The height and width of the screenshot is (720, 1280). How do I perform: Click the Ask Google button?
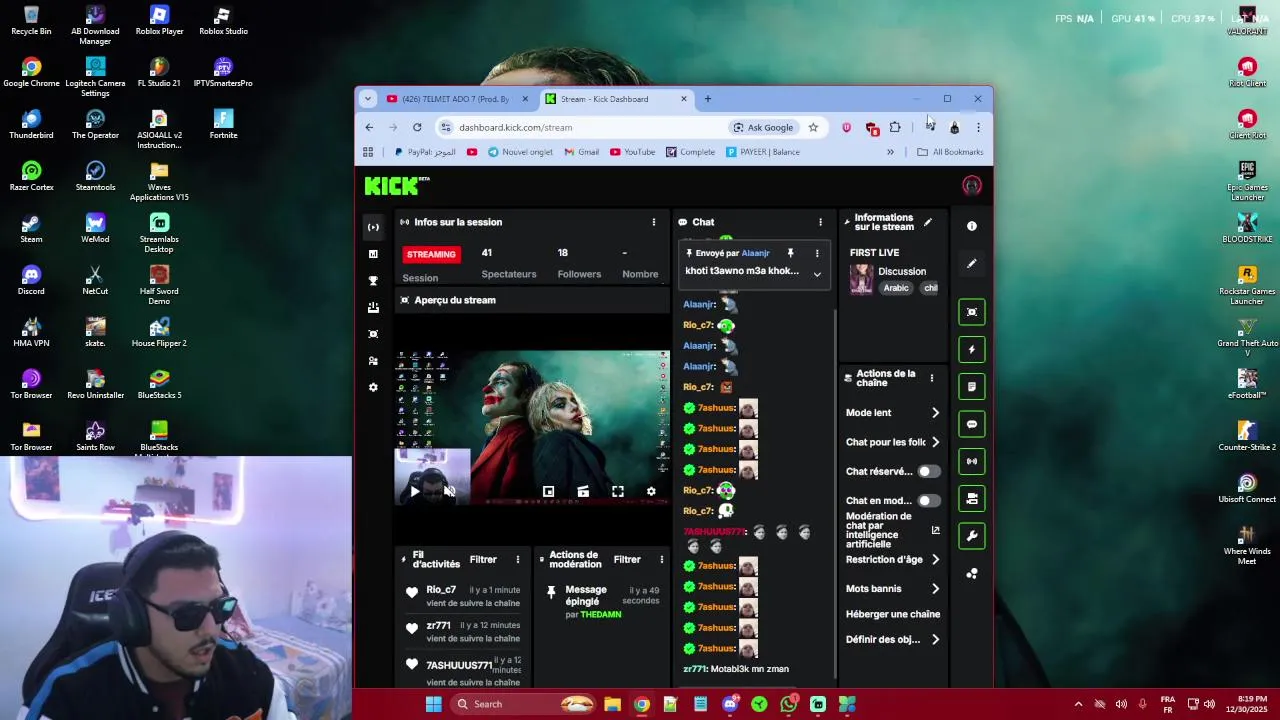tap(763, 127)
